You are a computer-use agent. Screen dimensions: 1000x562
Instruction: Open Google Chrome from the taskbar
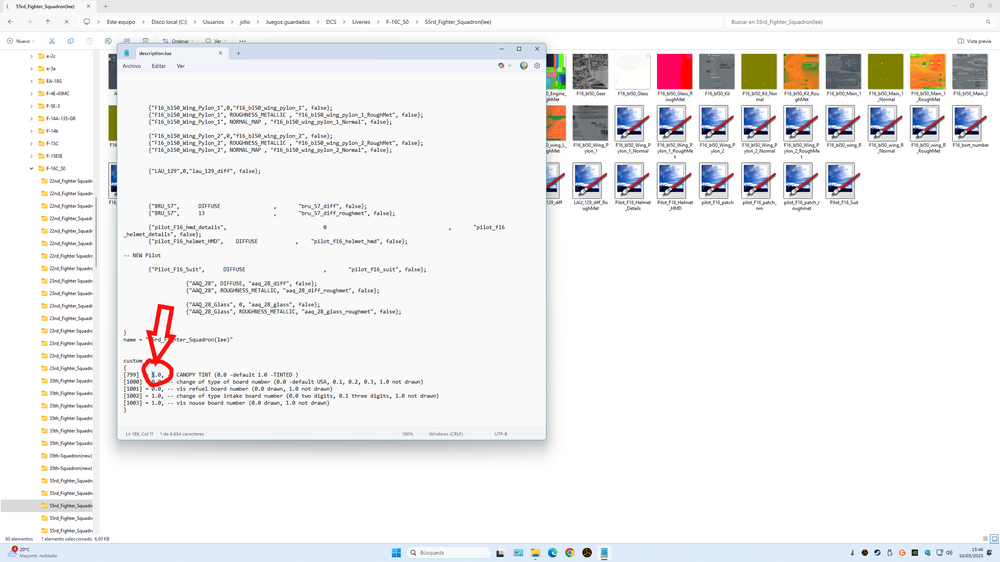[x=570, y=552]
